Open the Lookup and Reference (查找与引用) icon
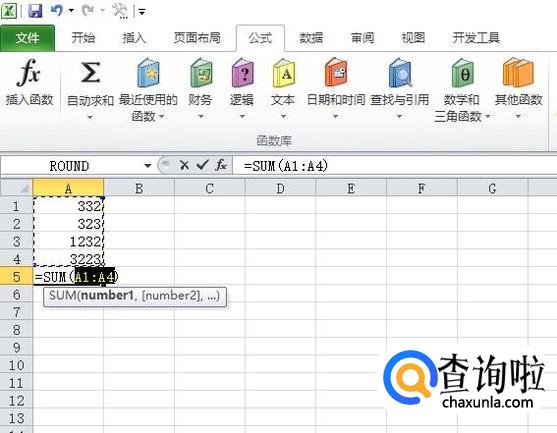The width and height of the screenshot is (557, 433). tap(400, 73)
